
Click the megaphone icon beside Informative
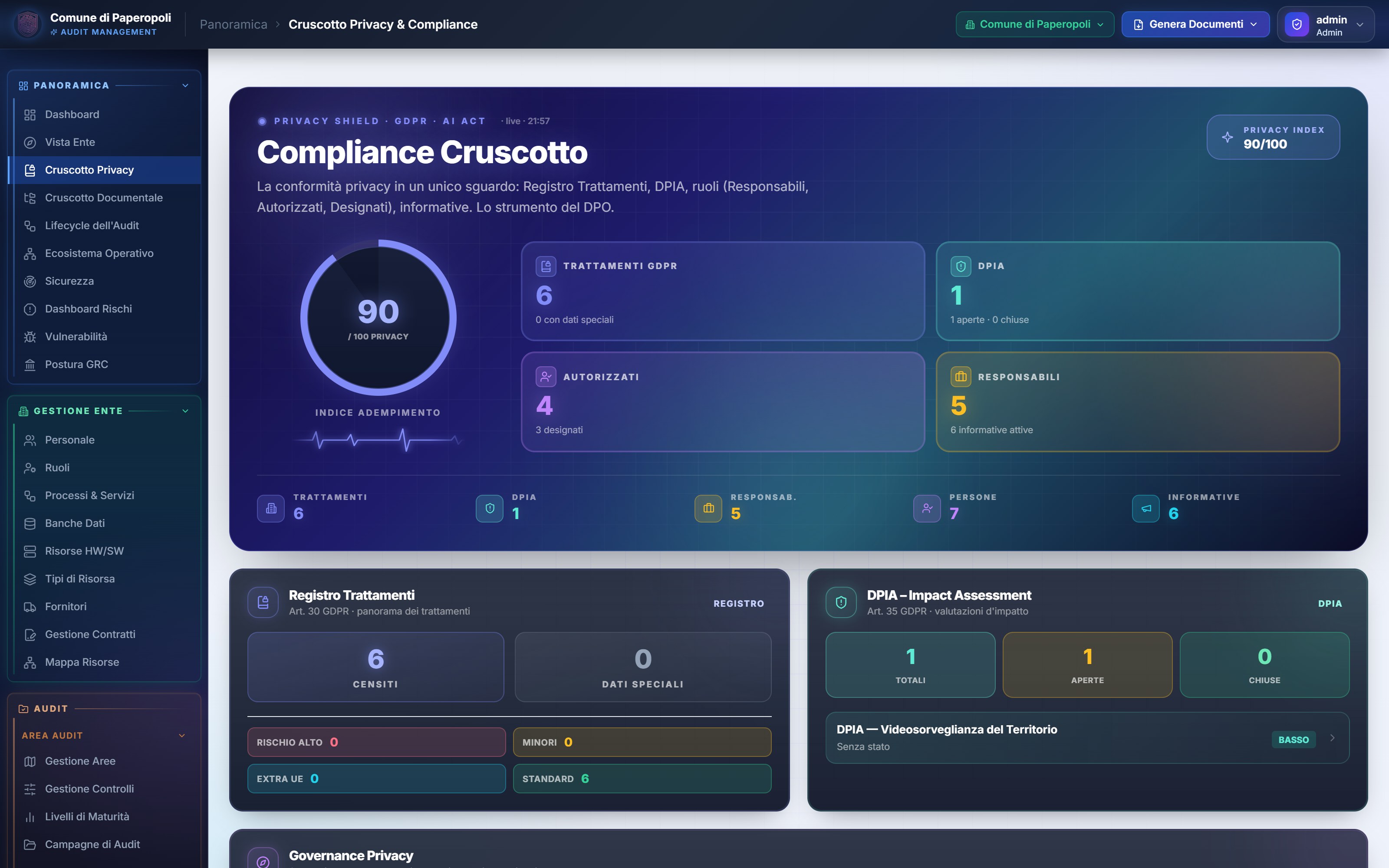point(1145,509)
